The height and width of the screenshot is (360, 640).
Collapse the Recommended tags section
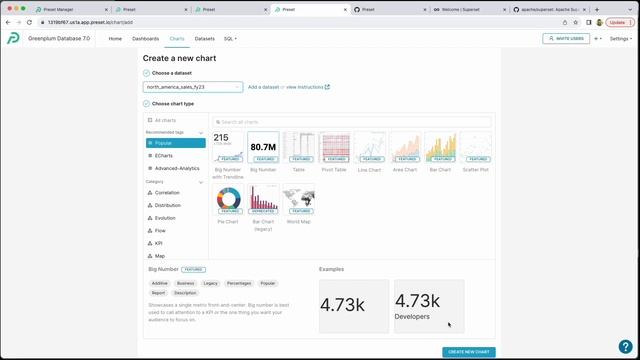200,133
